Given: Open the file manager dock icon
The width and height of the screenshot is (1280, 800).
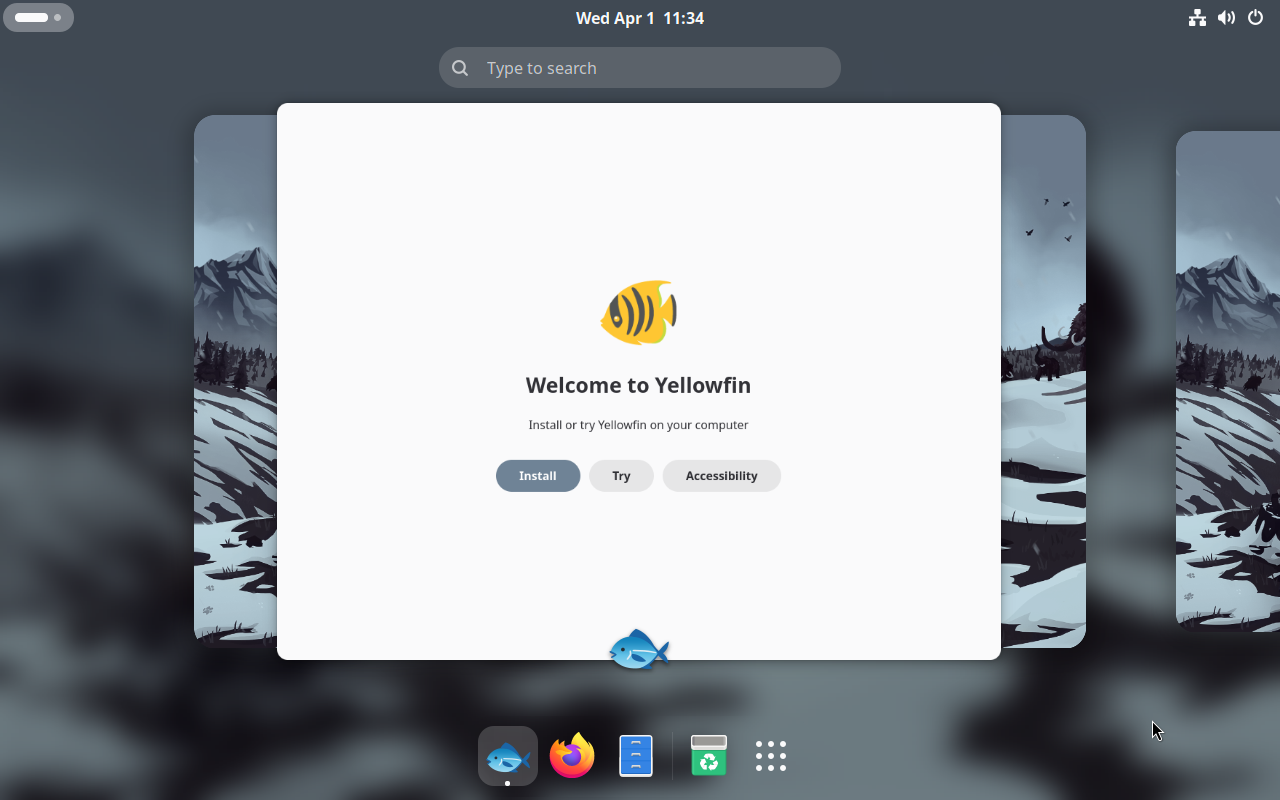Looking at the screenshot, I should pos(636,756).
